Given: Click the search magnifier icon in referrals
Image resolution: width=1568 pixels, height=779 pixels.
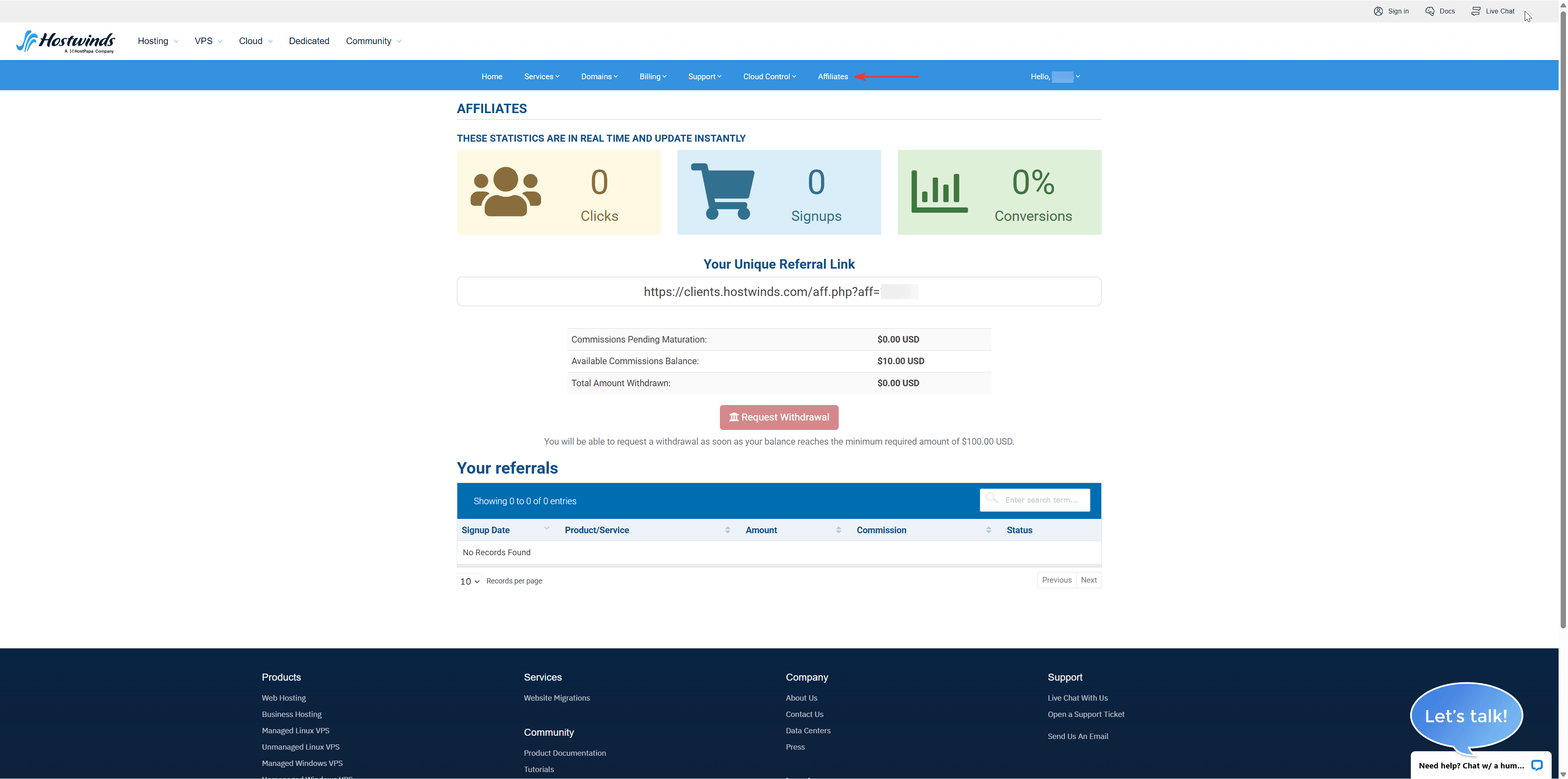Looking at the screenshot, I should coord(992,499).
